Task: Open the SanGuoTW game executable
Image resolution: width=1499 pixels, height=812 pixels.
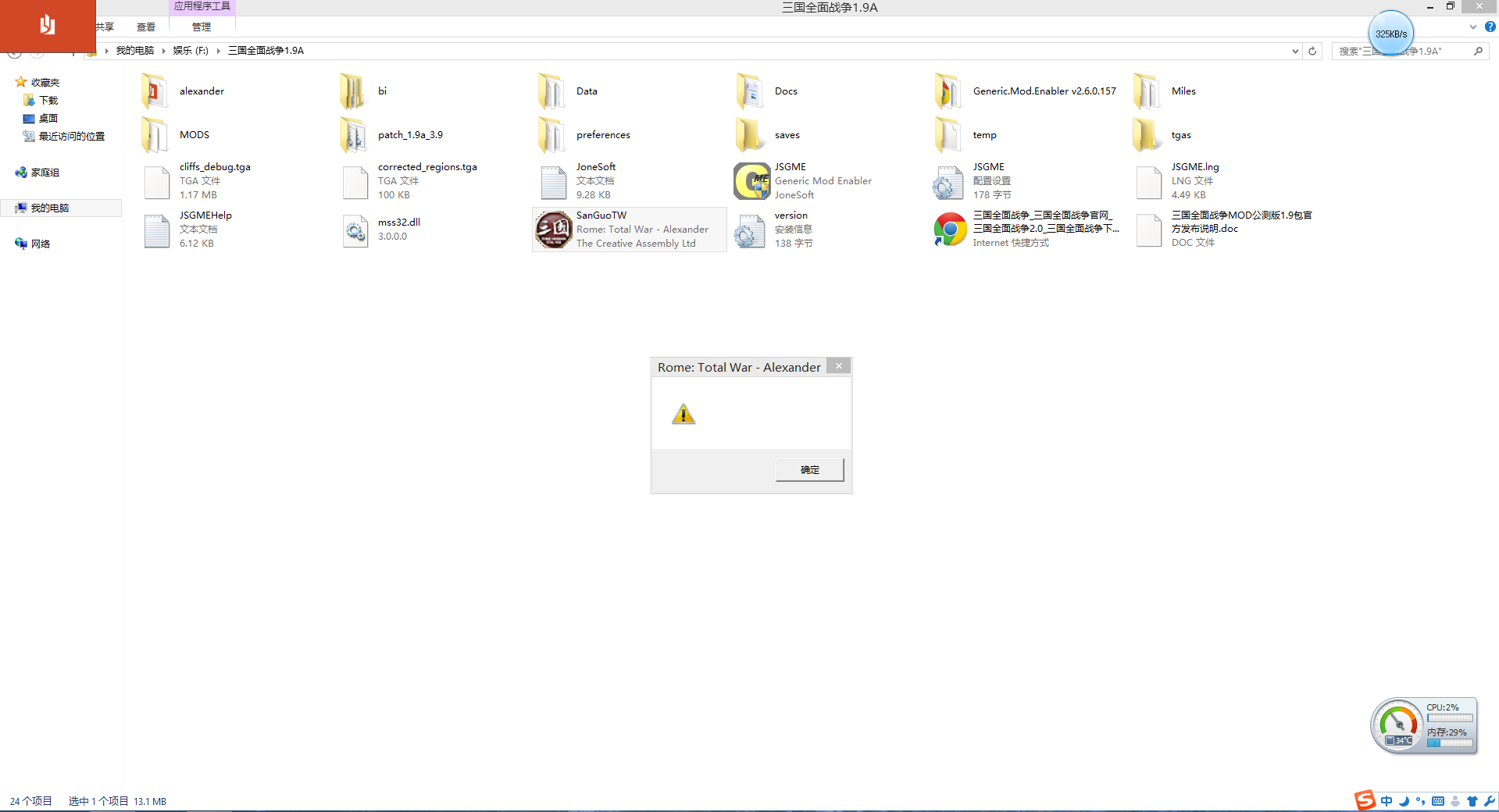Action: pyautogui.click(x=553, y=230)
